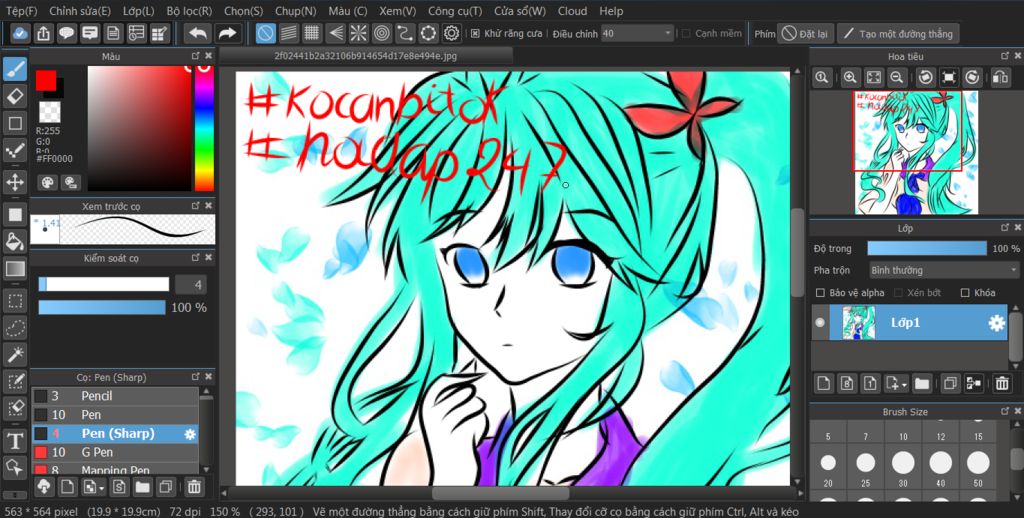Open the Cloud menu
The height and width of the screenshot is (518, 1024).
(571, 11)
